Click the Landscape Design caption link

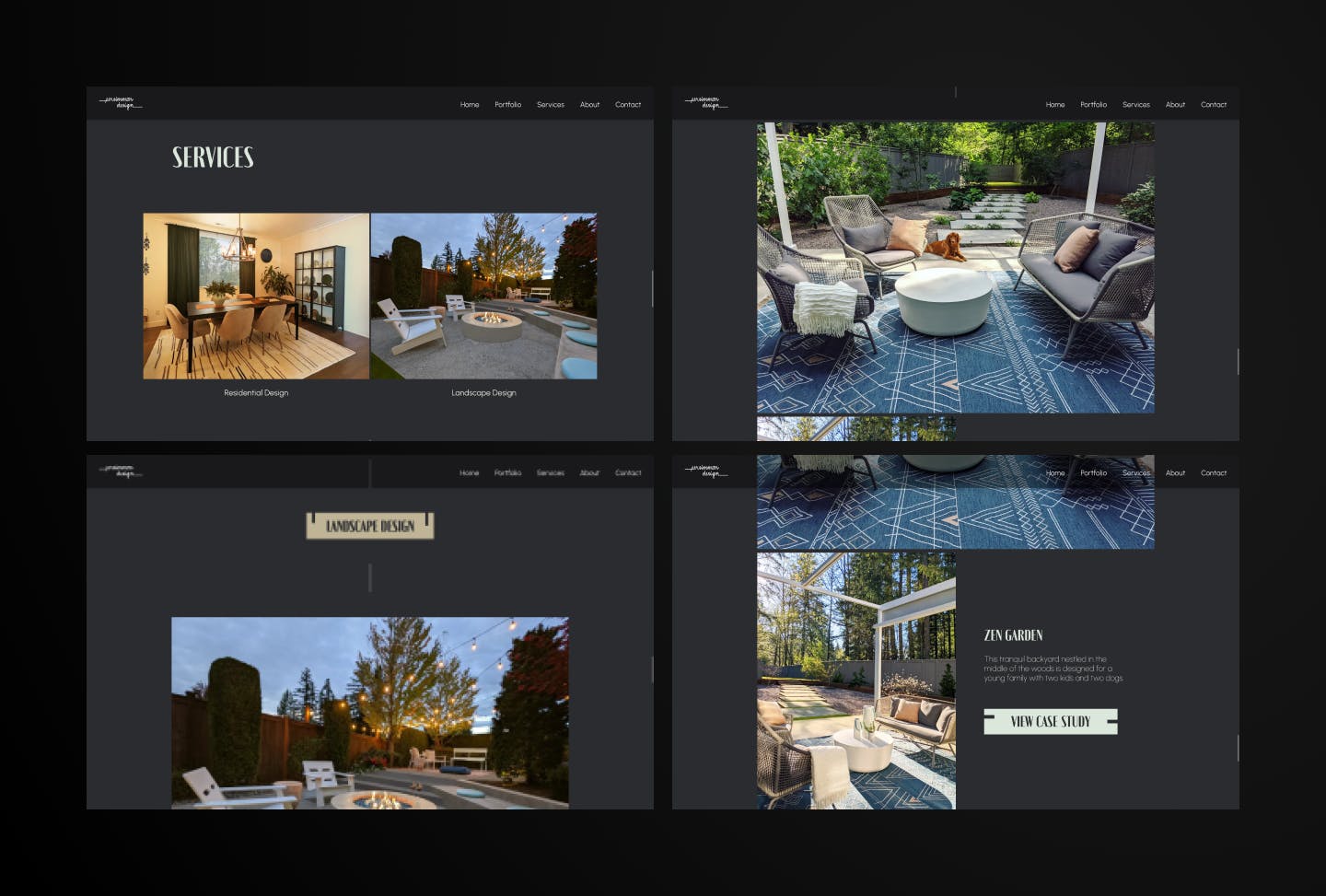coord(483,392)
